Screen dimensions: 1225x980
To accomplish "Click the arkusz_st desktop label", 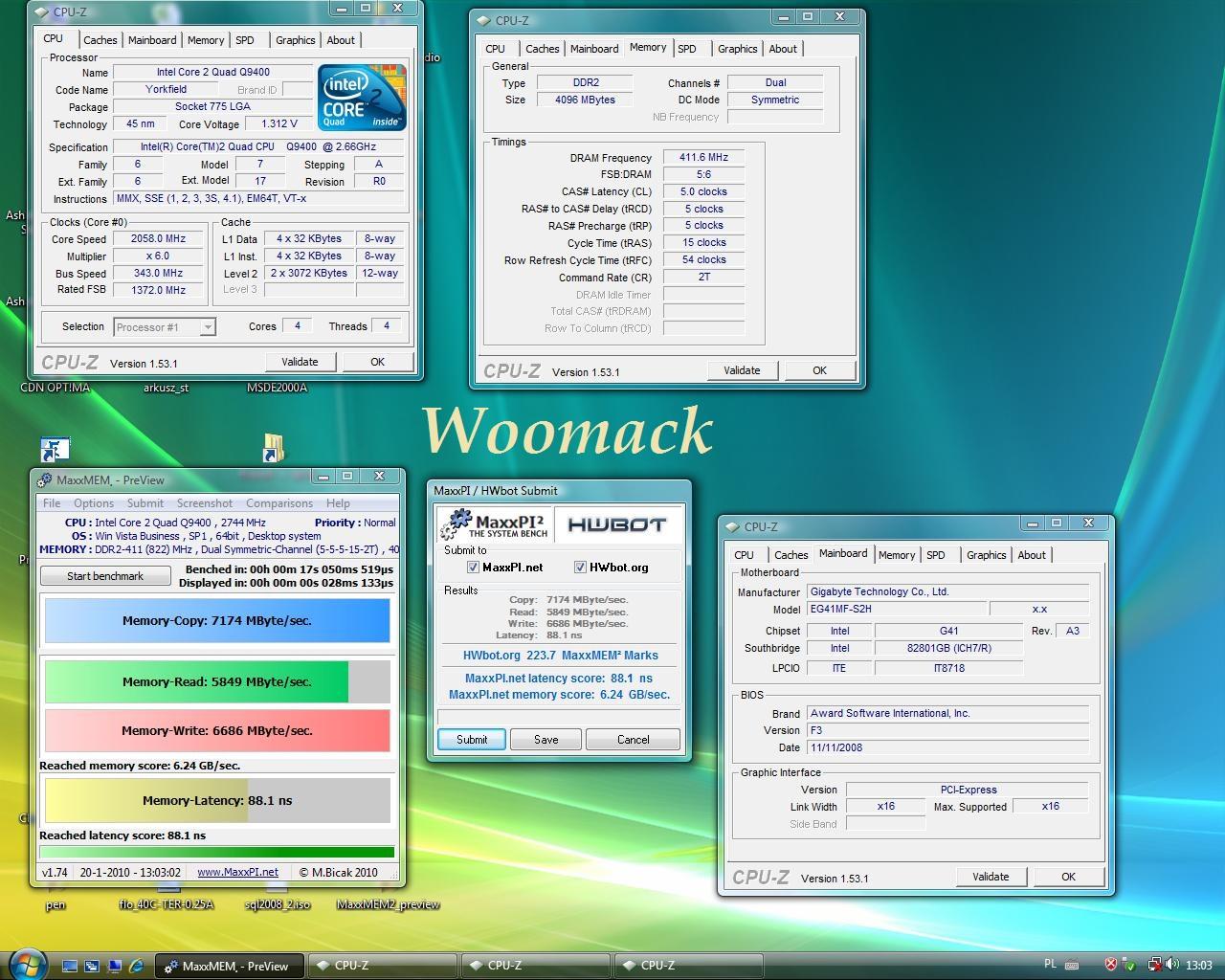I will [x=166, y=388].
